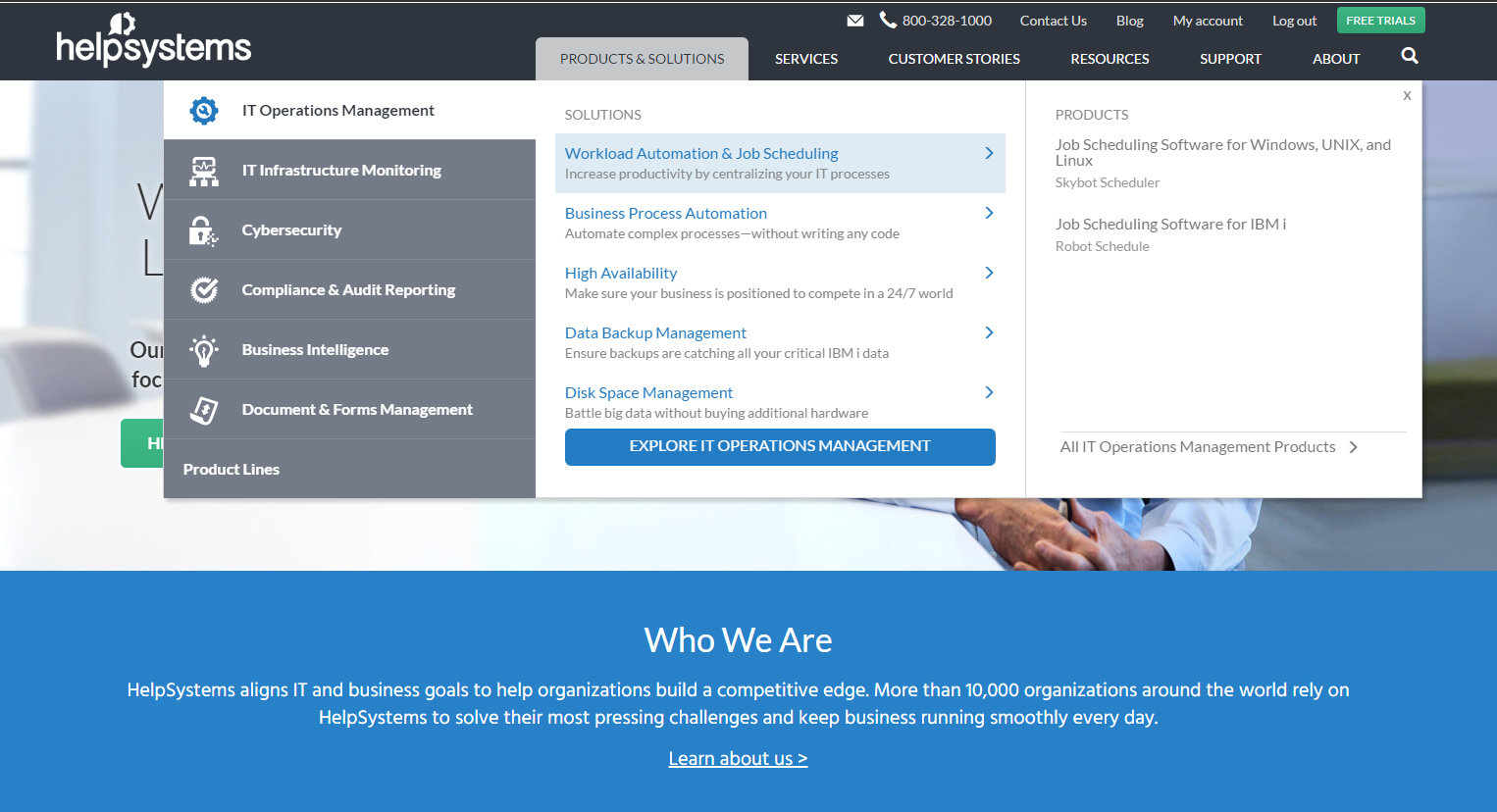1497x812 pixels.
Task: Select Business Intelligence category
Action: tap(349, 349)
